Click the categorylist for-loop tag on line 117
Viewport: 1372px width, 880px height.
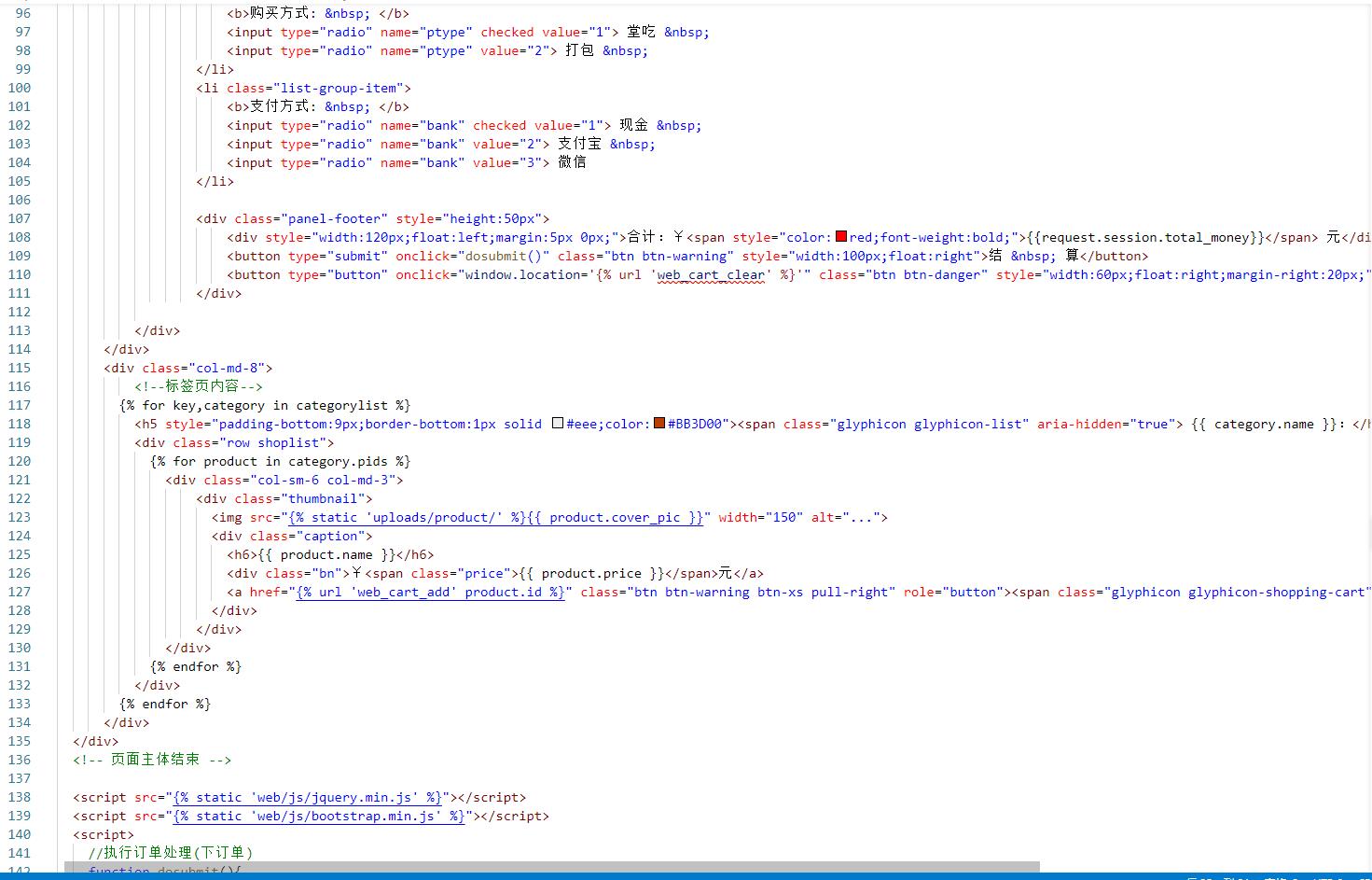265,405
